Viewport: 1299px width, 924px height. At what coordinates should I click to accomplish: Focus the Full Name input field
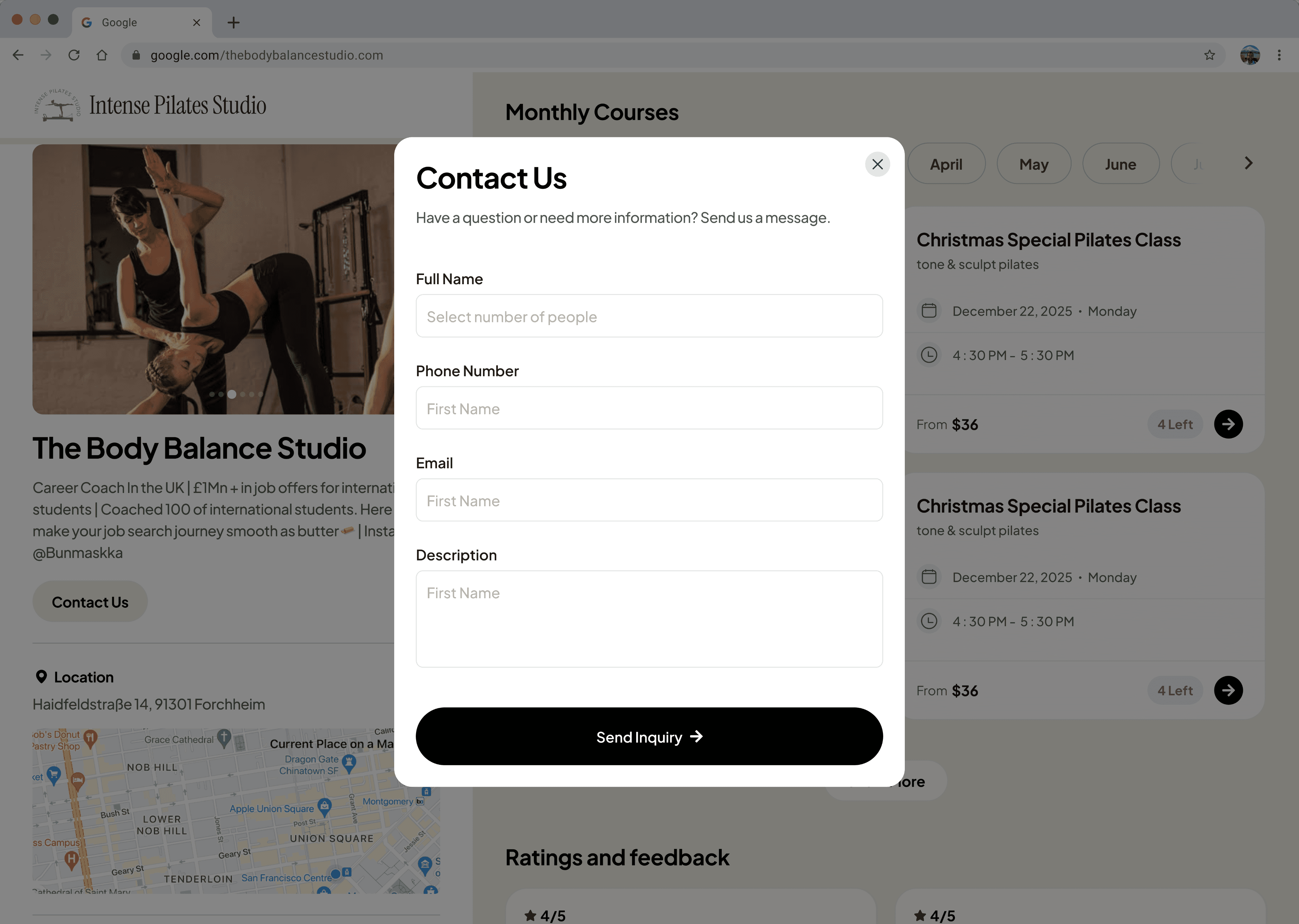[649, 316]
